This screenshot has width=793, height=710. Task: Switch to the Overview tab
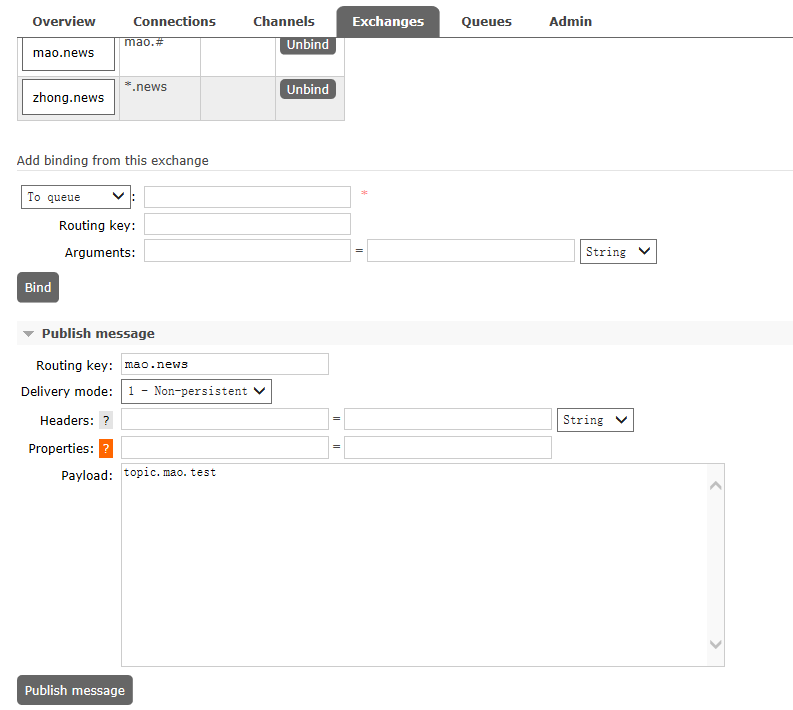[64, 21]
